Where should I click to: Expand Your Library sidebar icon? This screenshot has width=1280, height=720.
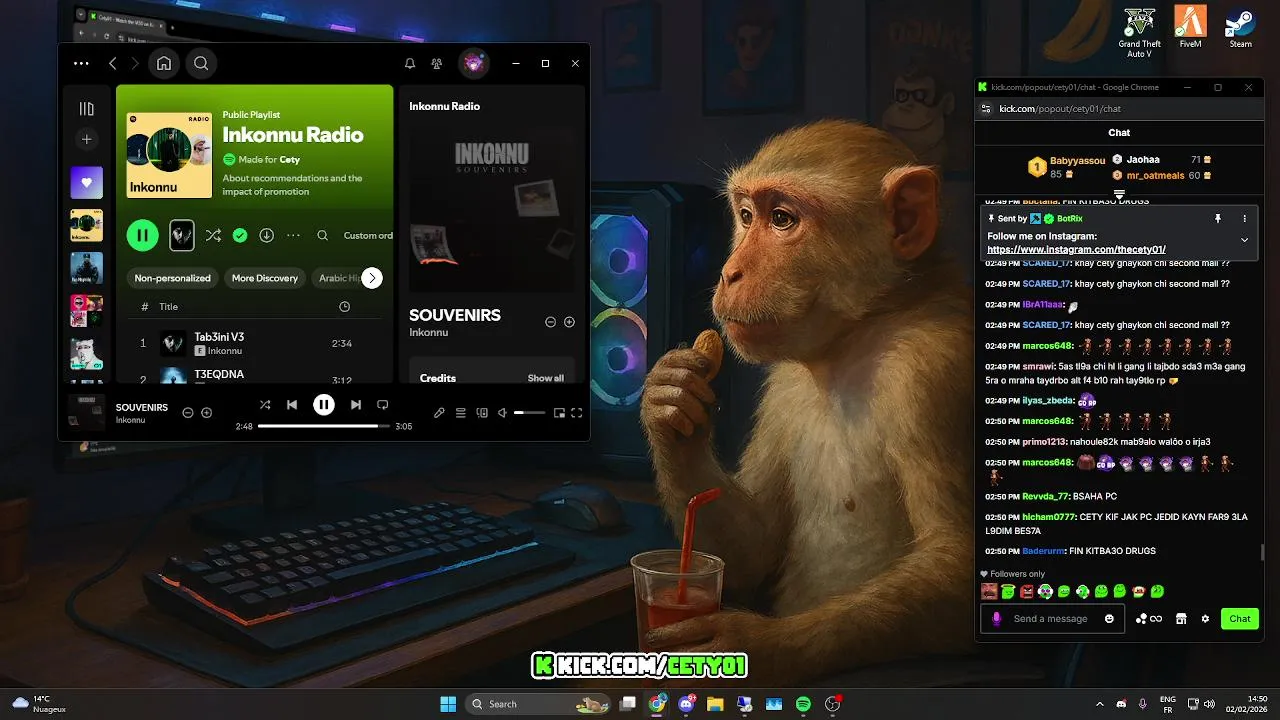[87, 108]
